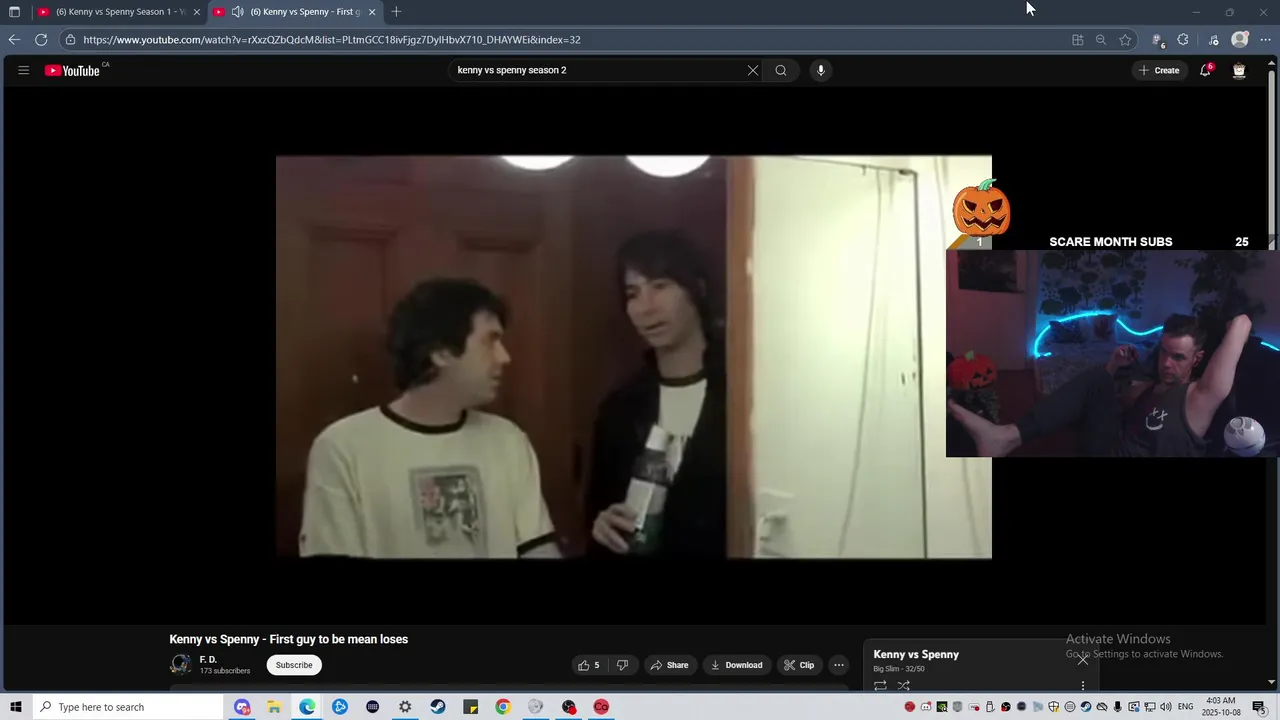
Task: Subscribe to F. D. channel
Action: coord(294,665)
